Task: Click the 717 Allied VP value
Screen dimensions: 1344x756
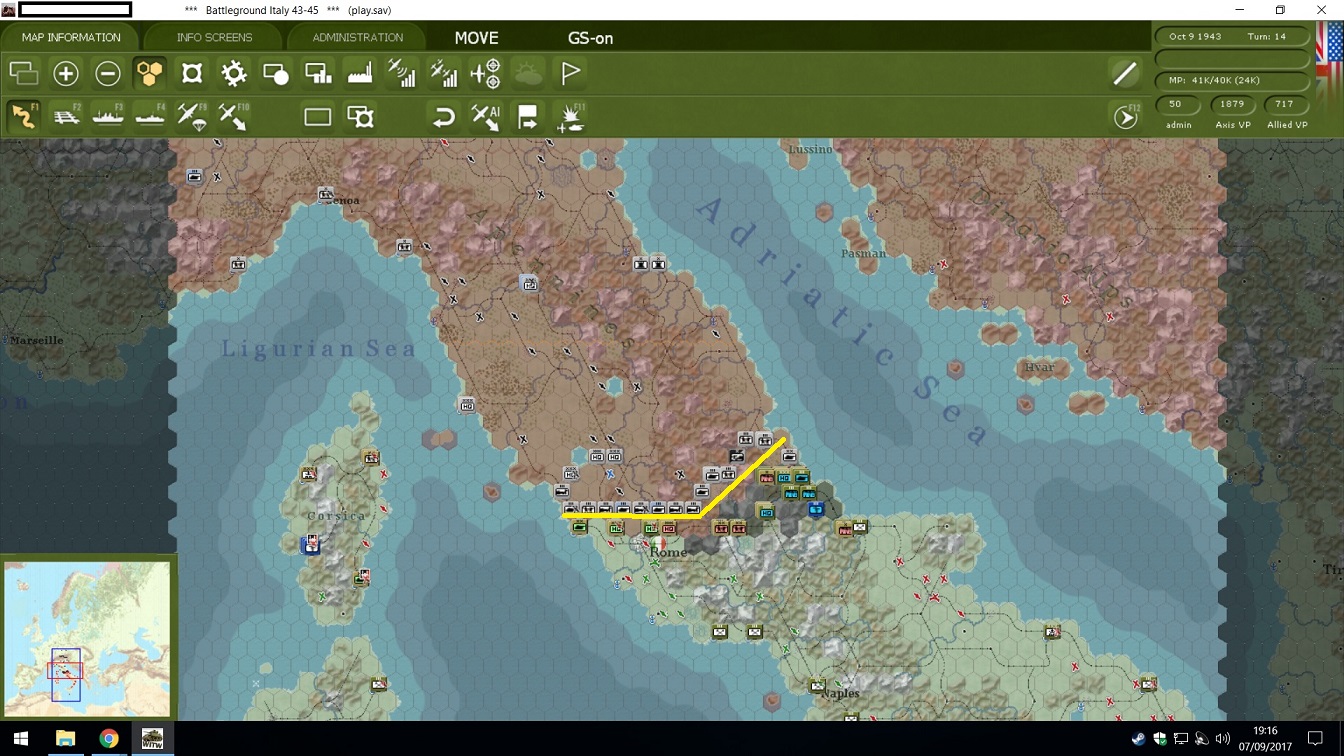Action: [1285, 104]
